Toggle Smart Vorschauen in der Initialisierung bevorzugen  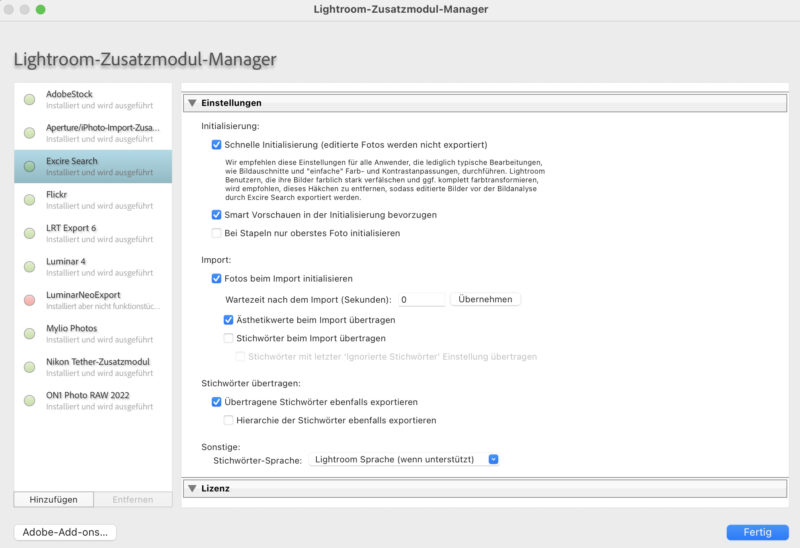[x=216, y=215]
